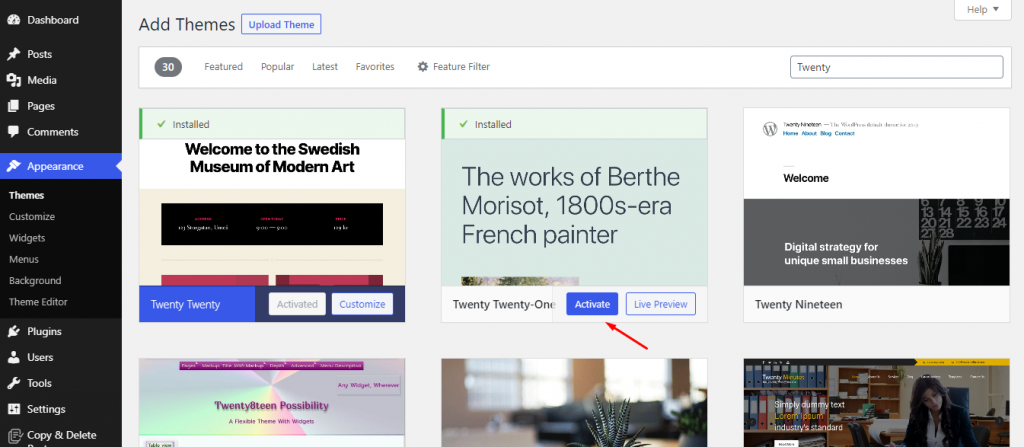Click the Tools wrench icon
This screenshot has height=447, width=1024.
click(13, 383)
